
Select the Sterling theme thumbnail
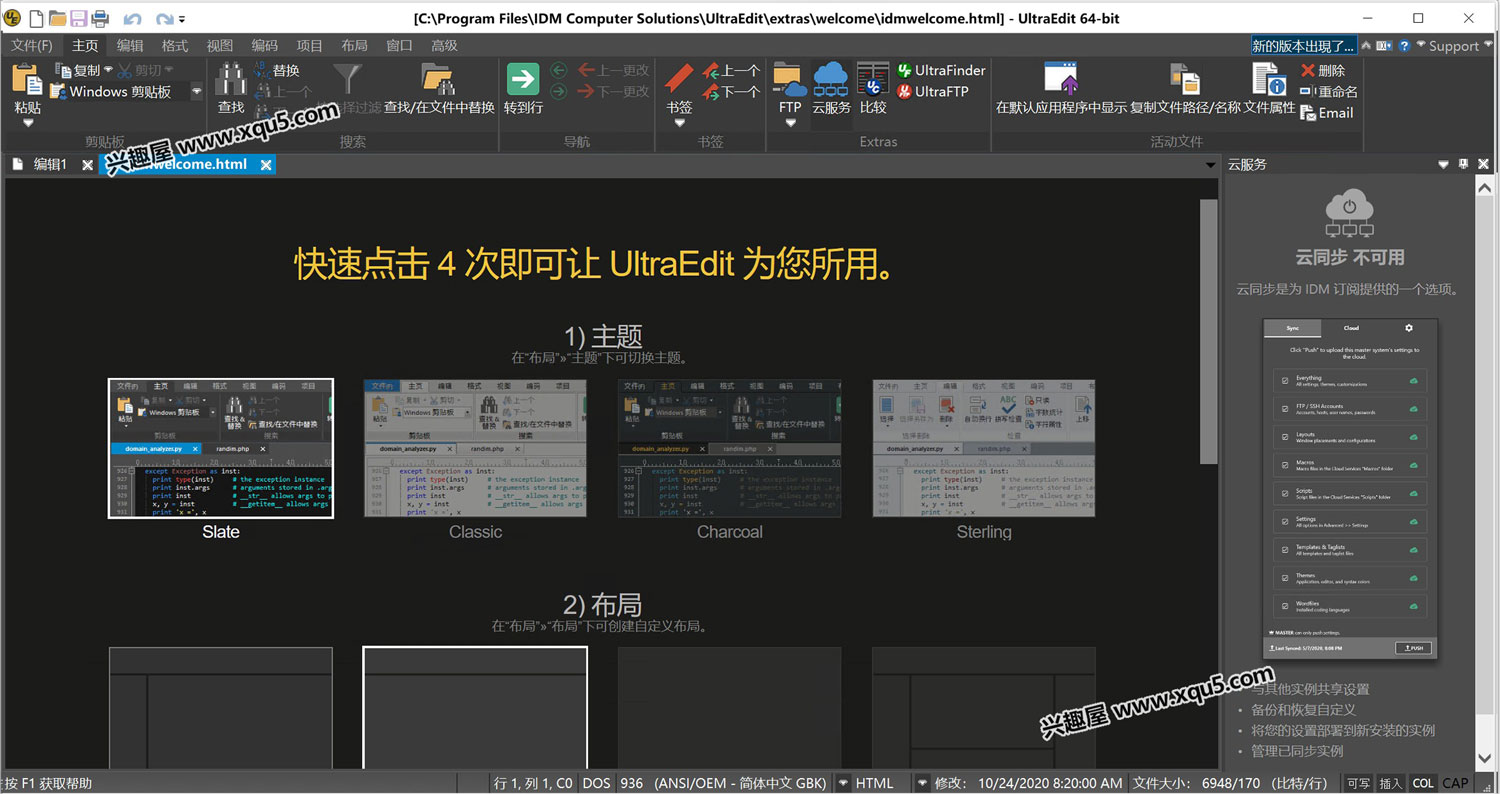coord(984,448)
